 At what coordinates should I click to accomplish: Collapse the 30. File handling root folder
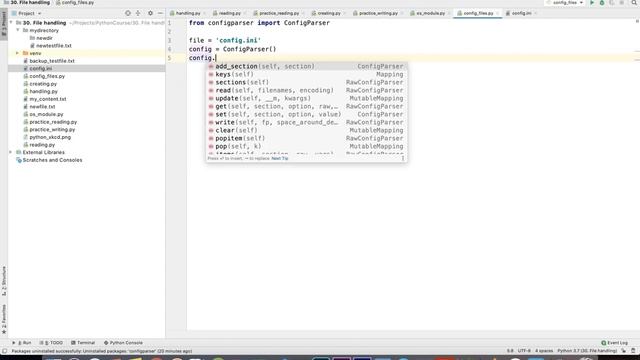pyautogui.click(x=11, y=23)
